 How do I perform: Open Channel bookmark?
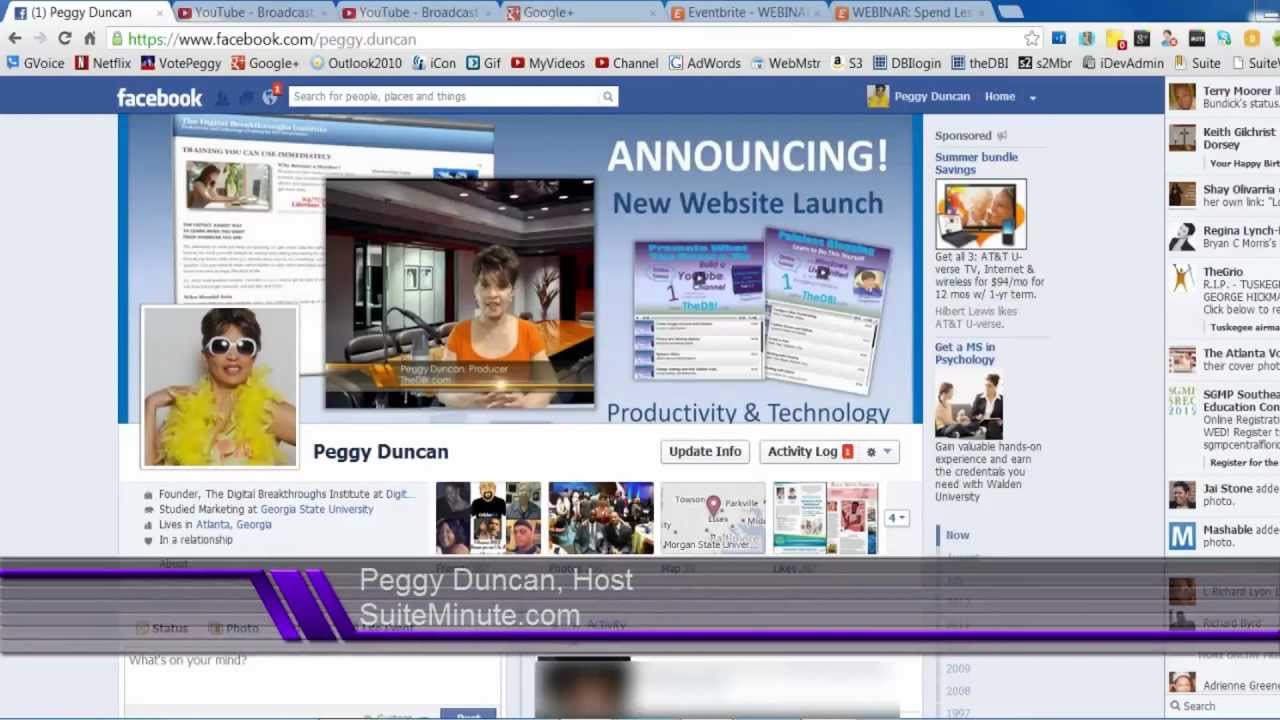click(x=627, y=62)
